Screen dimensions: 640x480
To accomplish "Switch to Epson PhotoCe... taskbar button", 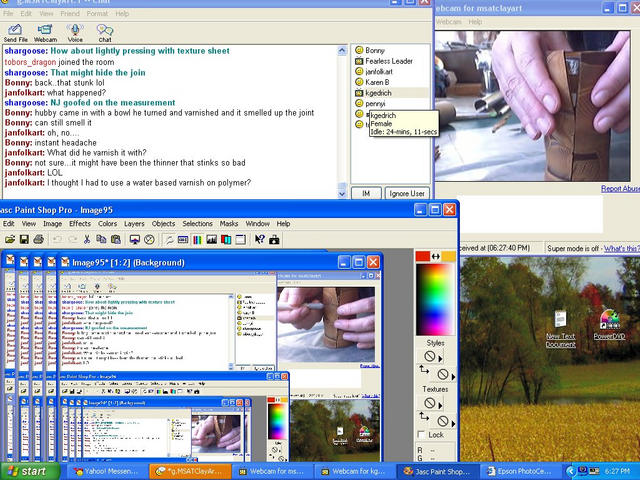I will click(520, 471).
